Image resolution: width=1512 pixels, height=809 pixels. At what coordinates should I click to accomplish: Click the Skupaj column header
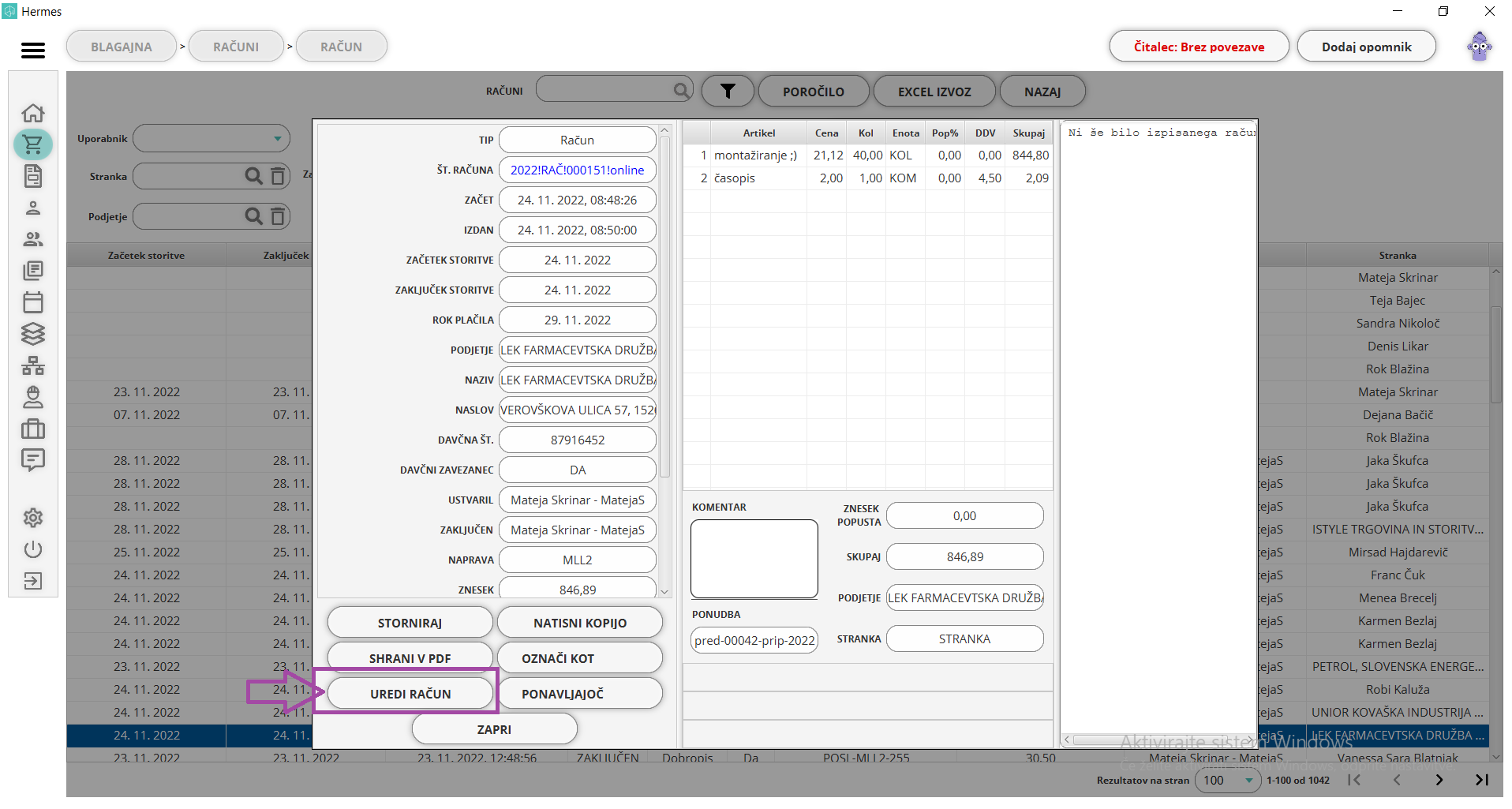1029,133
